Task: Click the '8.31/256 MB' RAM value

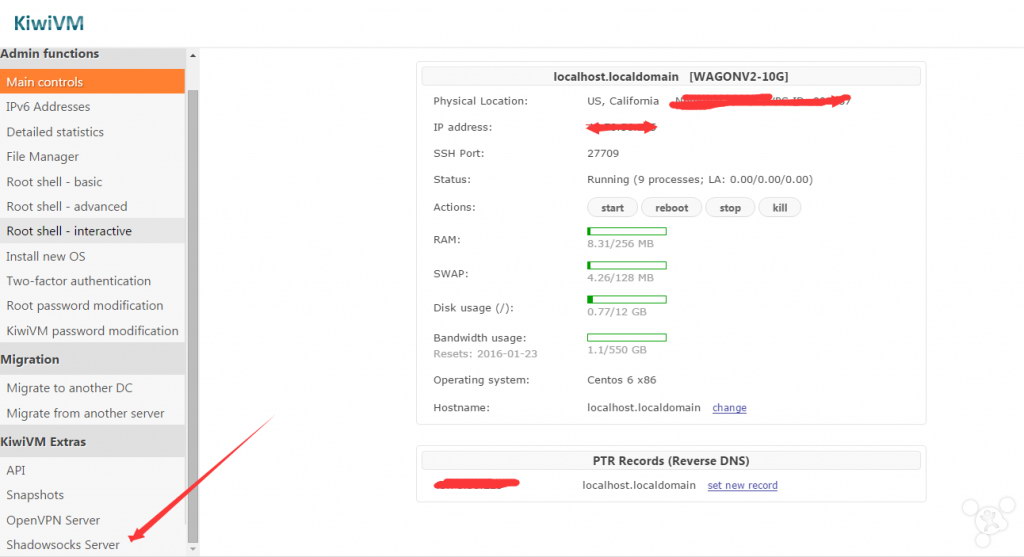Action: tap(620, 244)
